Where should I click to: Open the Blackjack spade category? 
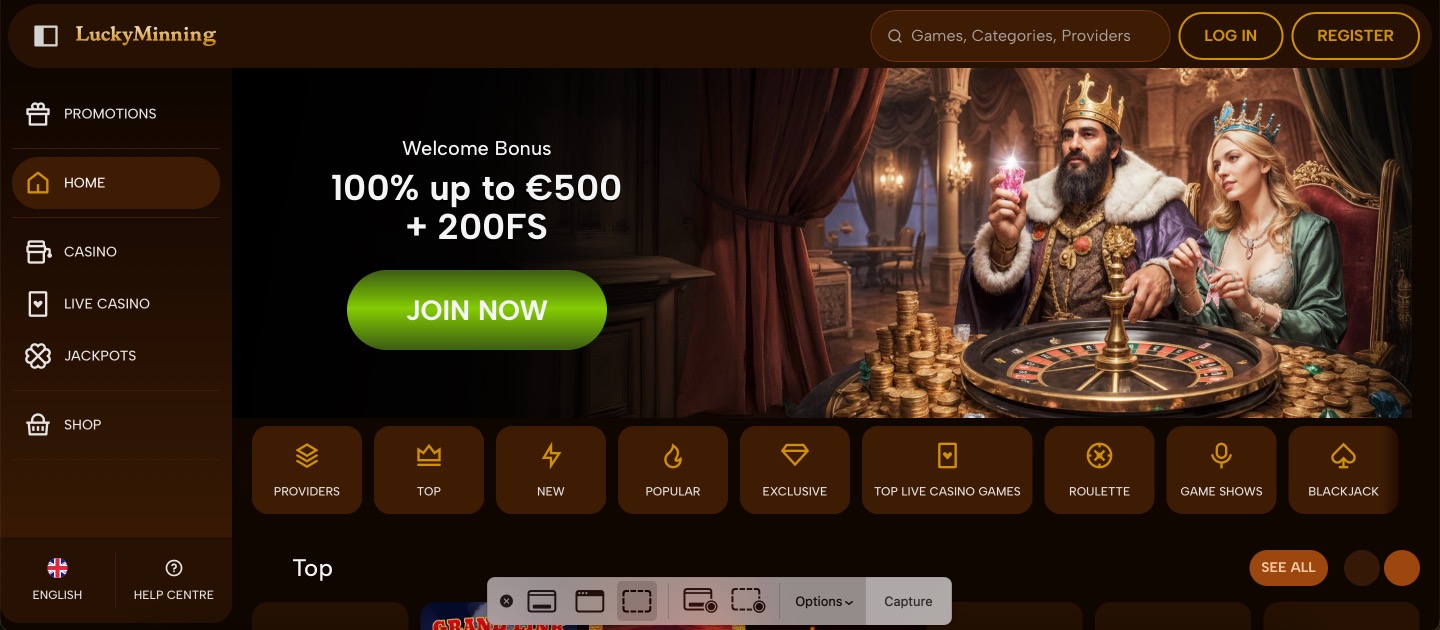[x=1343, y=470]
